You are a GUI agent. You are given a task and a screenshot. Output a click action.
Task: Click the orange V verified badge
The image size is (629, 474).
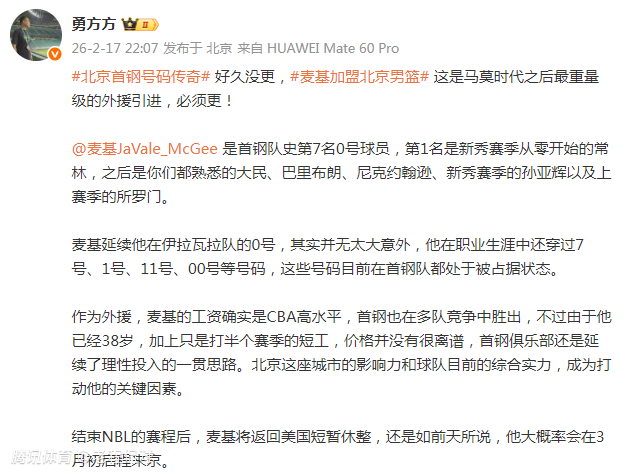(x=55, y=54)
